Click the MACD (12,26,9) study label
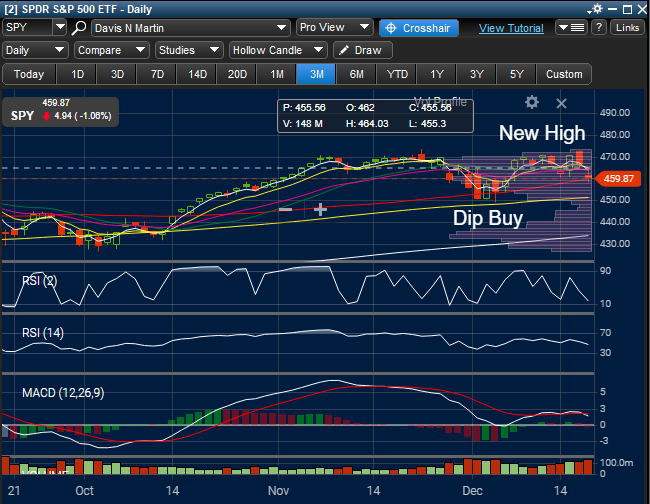 pyautogui.click(x=63, y=393)
